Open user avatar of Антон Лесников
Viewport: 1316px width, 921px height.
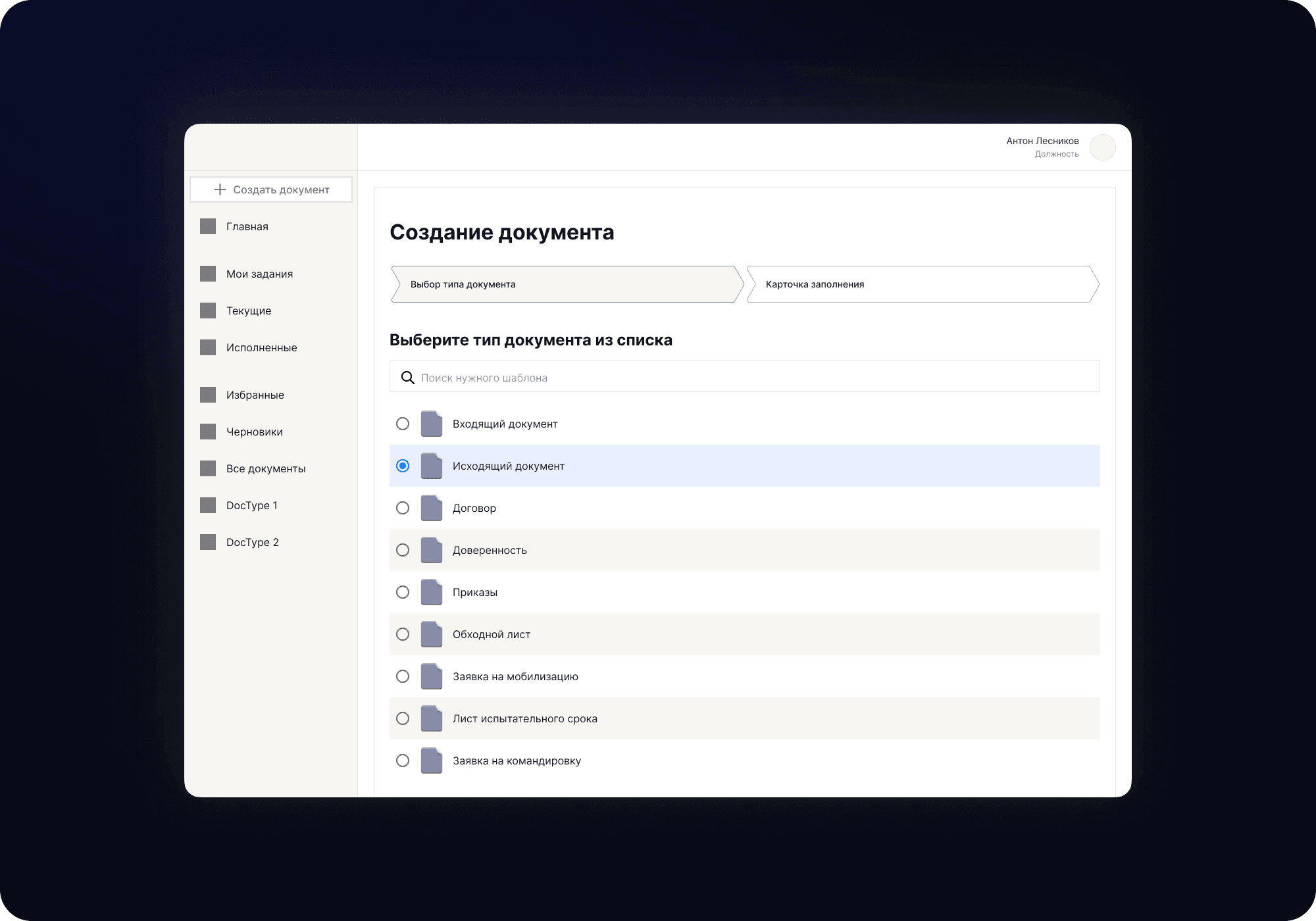pos(1102,147)
